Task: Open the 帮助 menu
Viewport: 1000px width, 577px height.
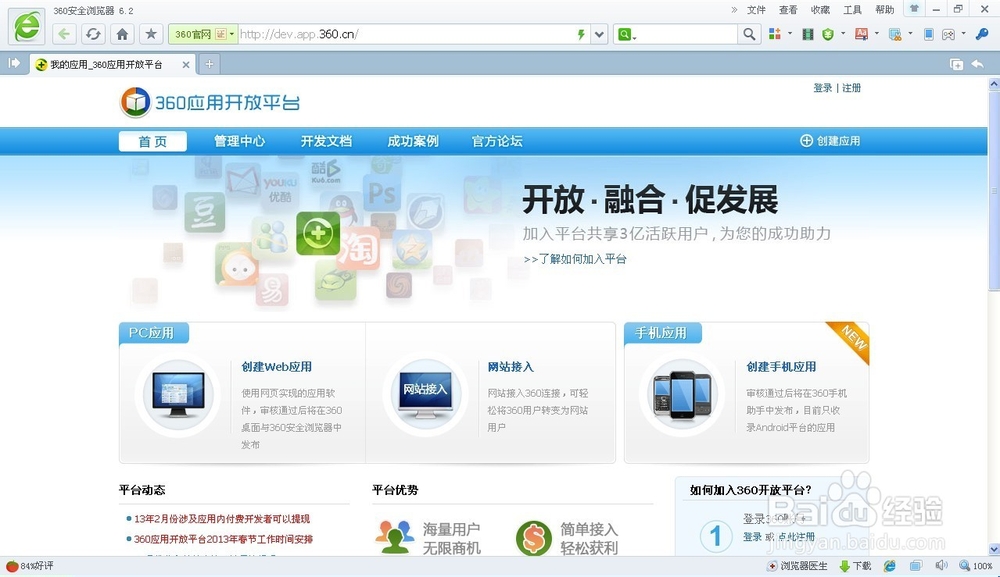Action: [885, 10]
